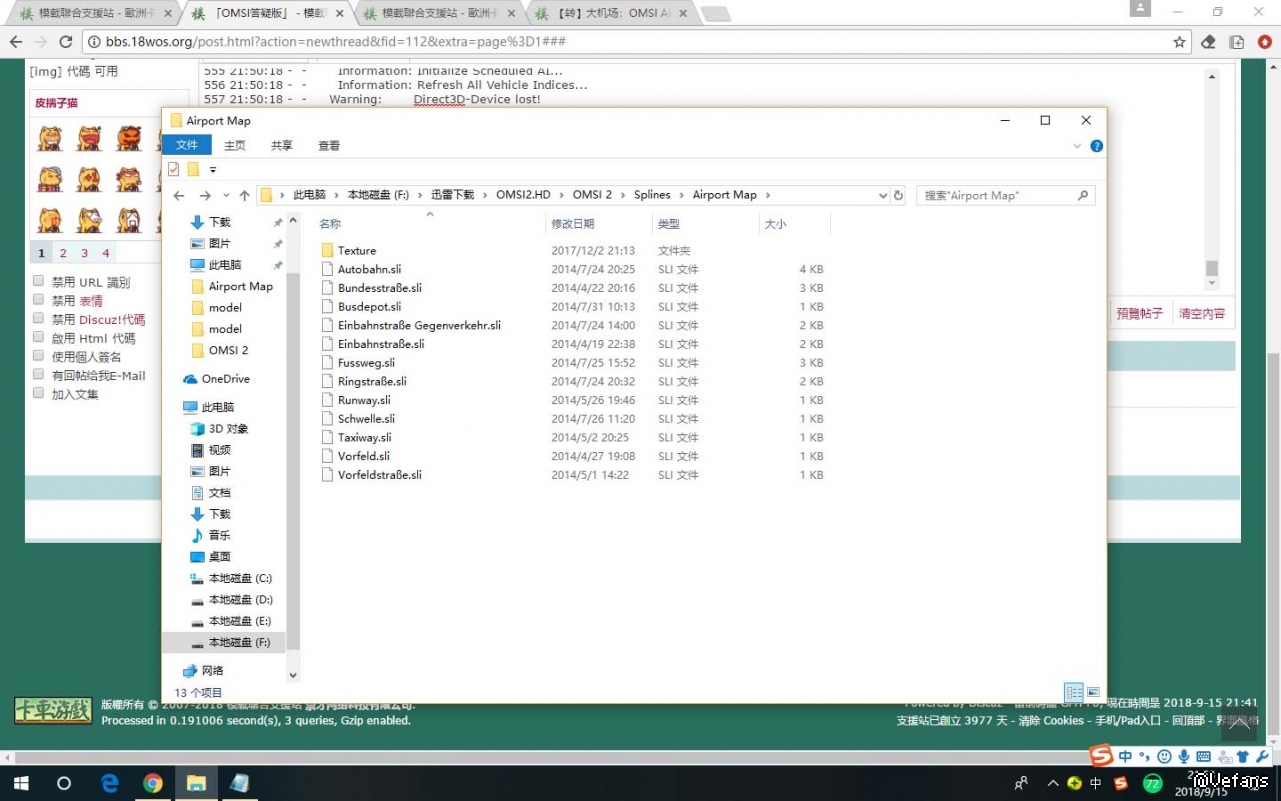Click the search Airport Map box
Viewport: 1281px width, 801px height.
(x=997, y=196)
